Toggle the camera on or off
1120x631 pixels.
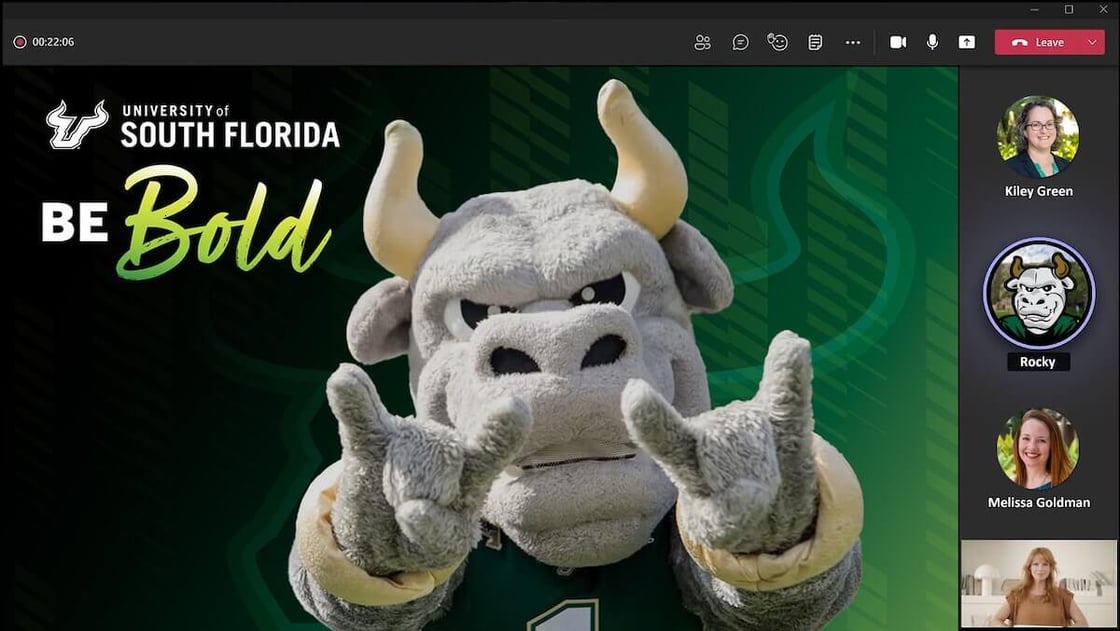(898, 42)
